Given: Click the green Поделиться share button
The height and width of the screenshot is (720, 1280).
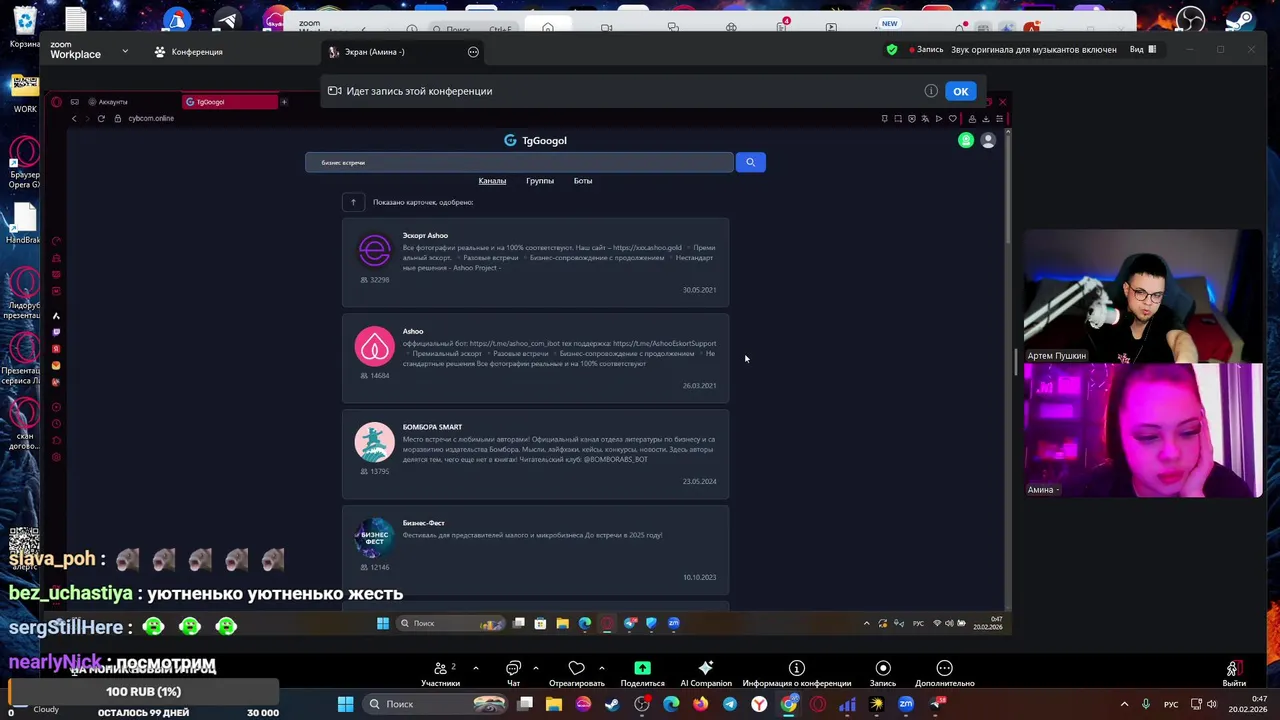Looking at the screenshot, I should point(642,674).
